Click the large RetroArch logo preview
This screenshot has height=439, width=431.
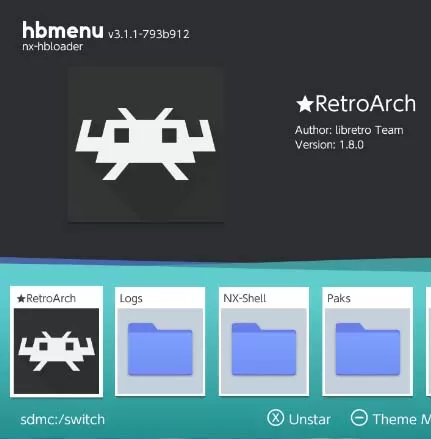tap(146, 144)
